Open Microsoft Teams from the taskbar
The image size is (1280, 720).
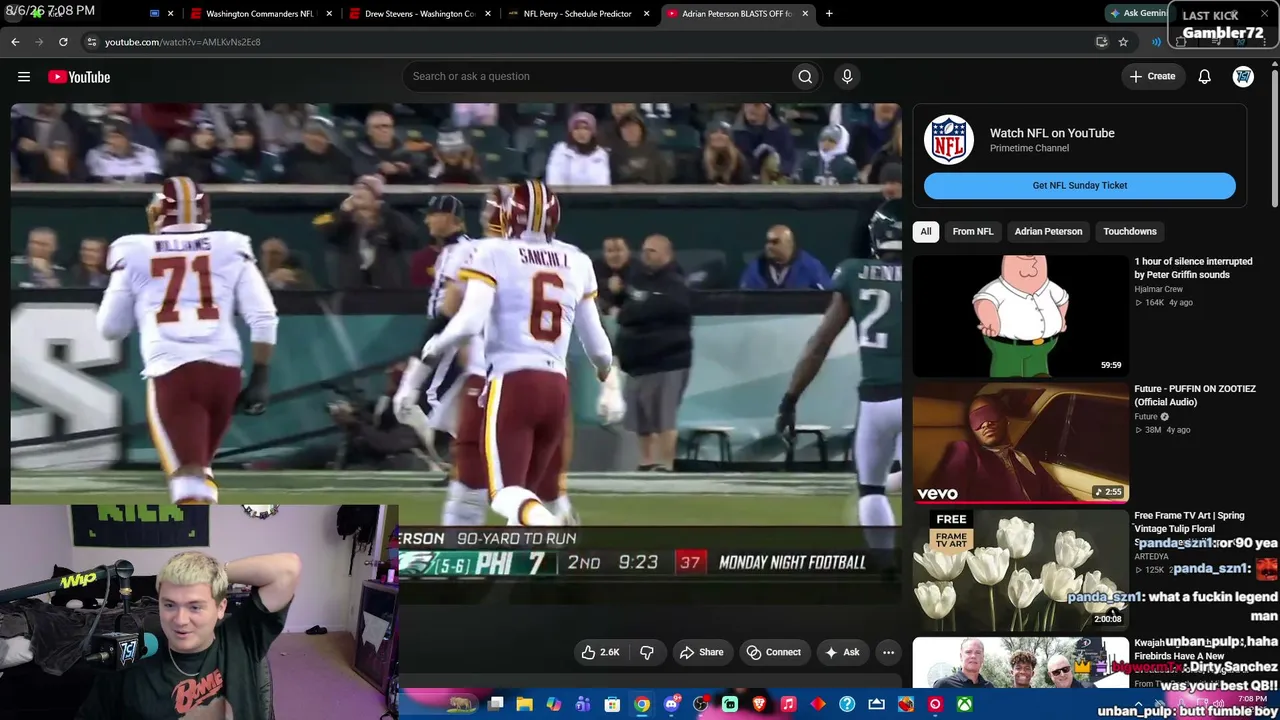tap(583, 704)
